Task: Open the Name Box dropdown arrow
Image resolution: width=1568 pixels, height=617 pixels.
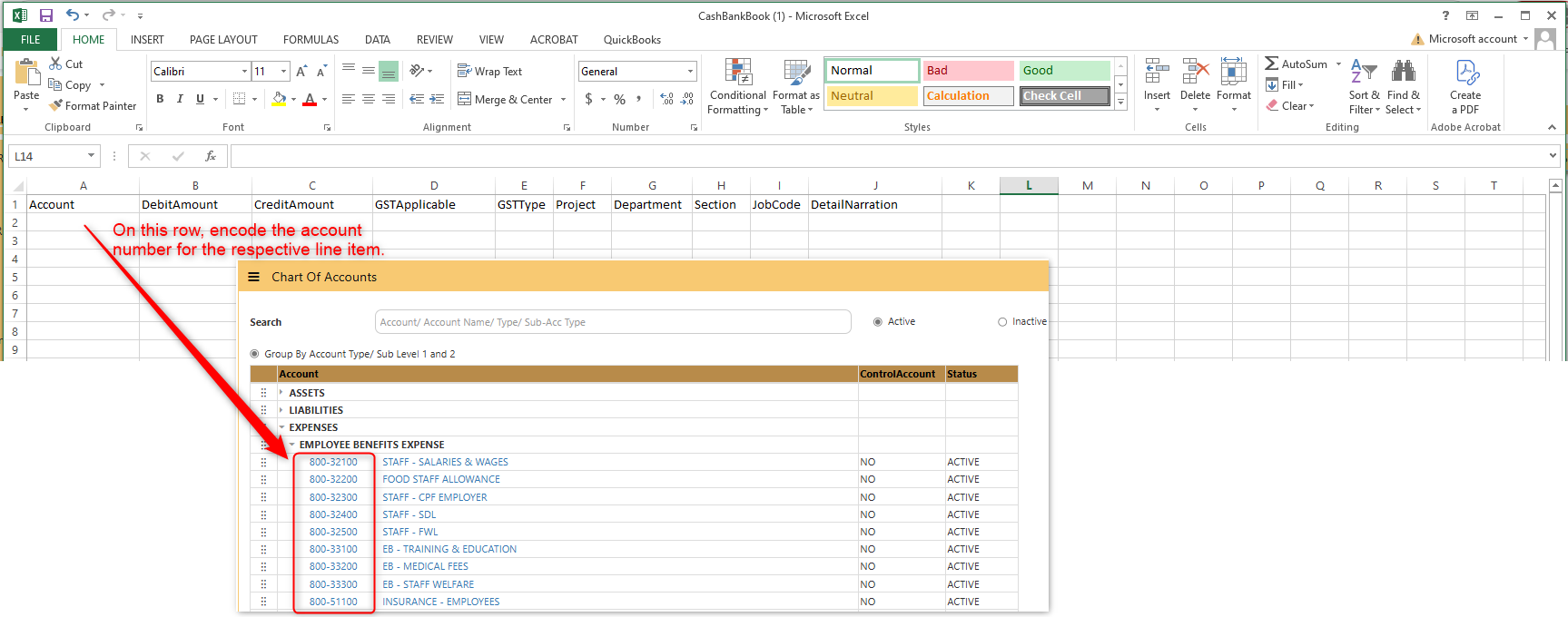Action: (x=91, y=156)
